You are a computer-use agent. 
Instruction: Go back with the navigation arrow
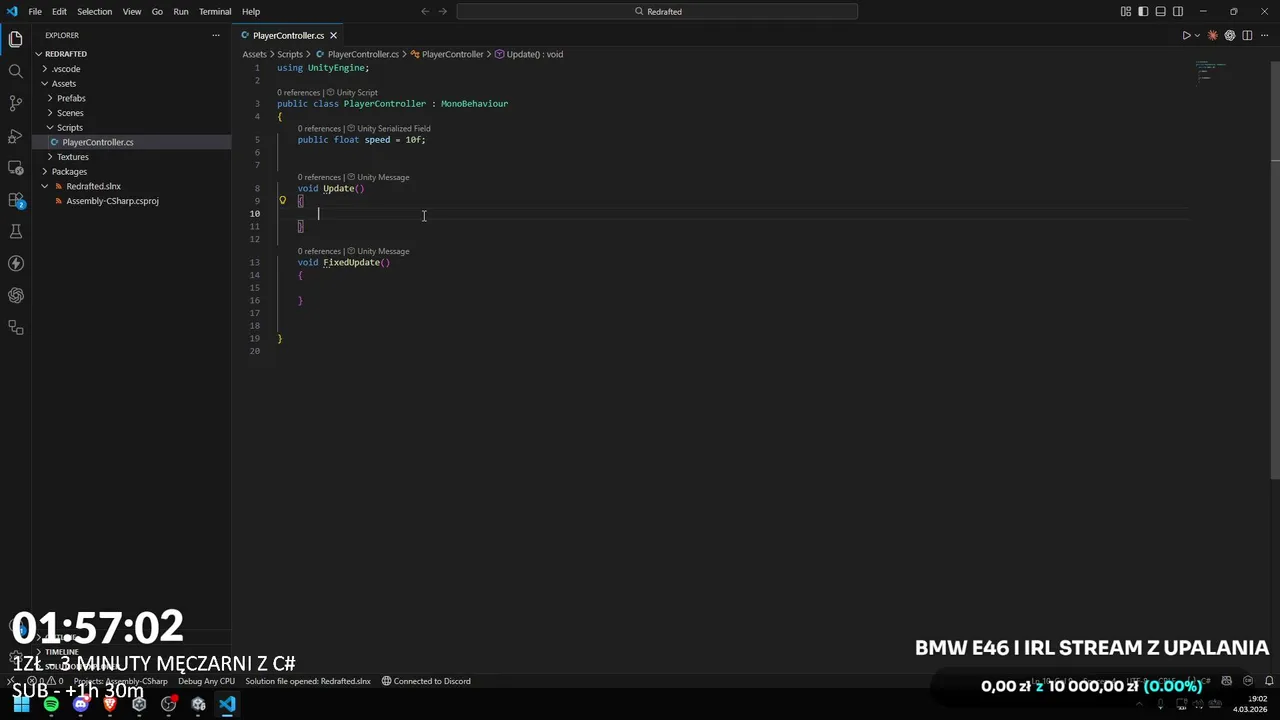coord(425,11)
